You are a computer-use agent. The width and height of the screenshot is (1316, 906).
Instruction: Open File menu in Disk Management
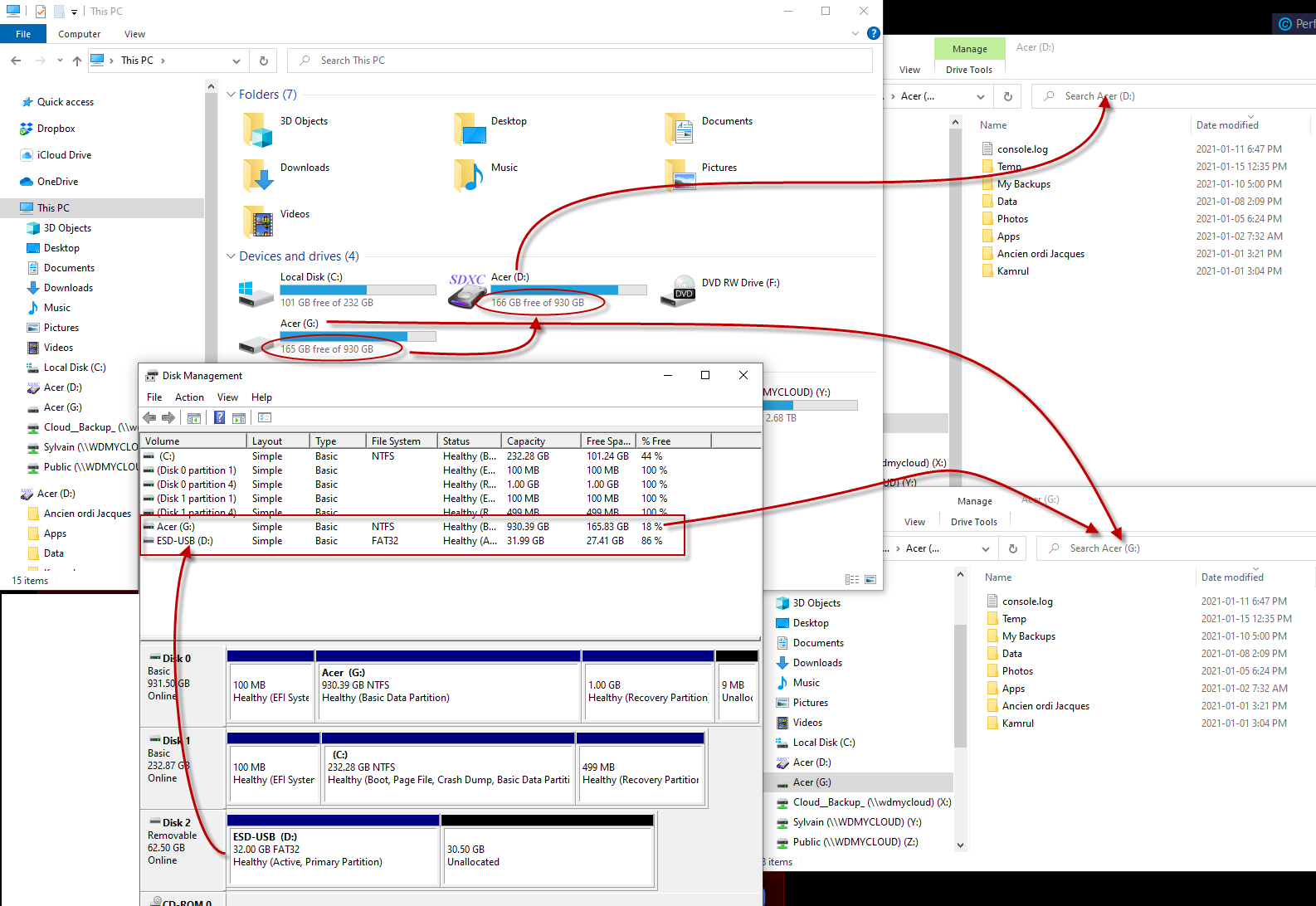pyautogui.click(x=154, y=397)
